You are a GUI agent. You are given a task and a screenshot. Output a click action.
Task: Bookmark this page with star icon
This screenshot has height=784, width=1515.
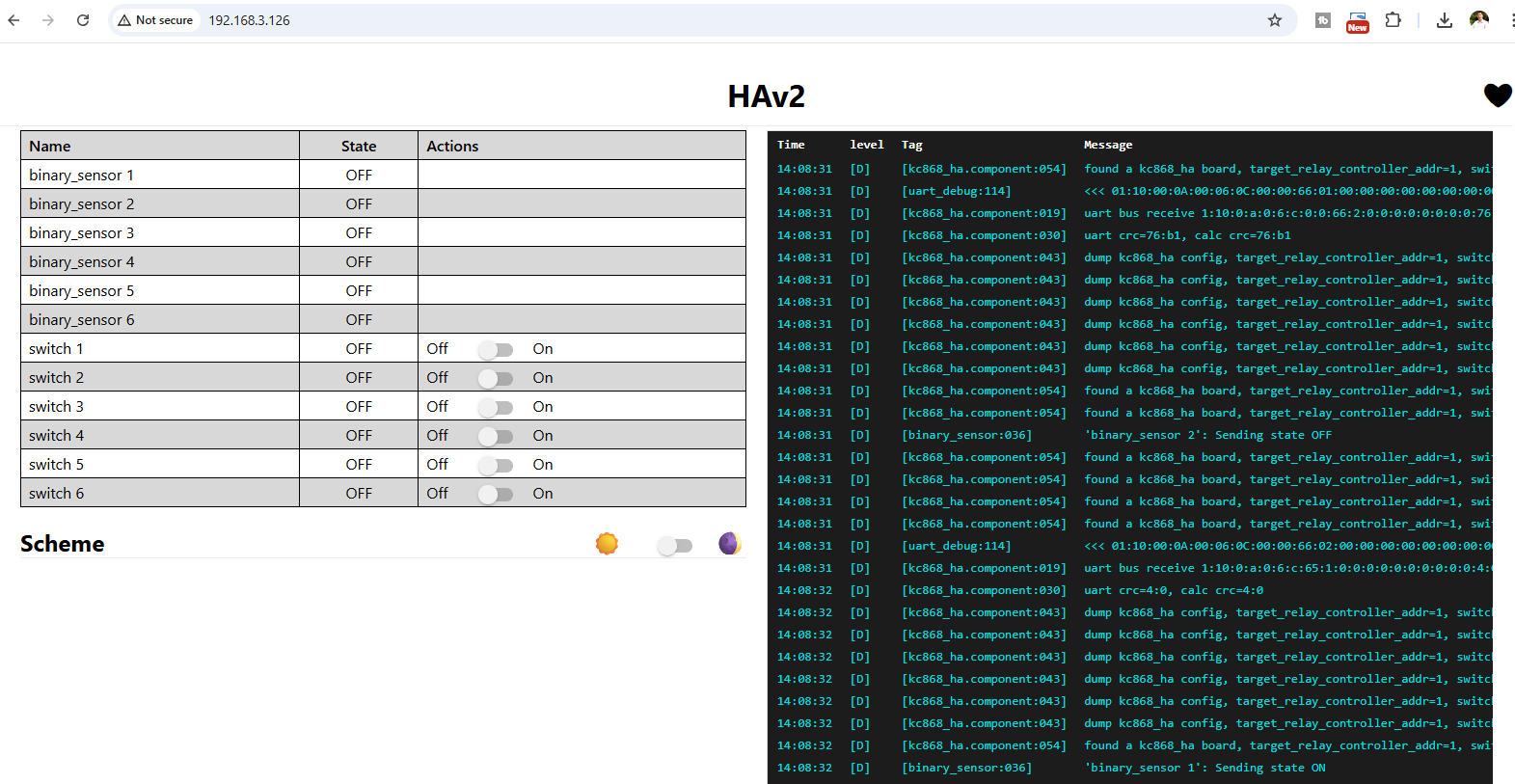pyautogui.click(x=1274, y=20)
